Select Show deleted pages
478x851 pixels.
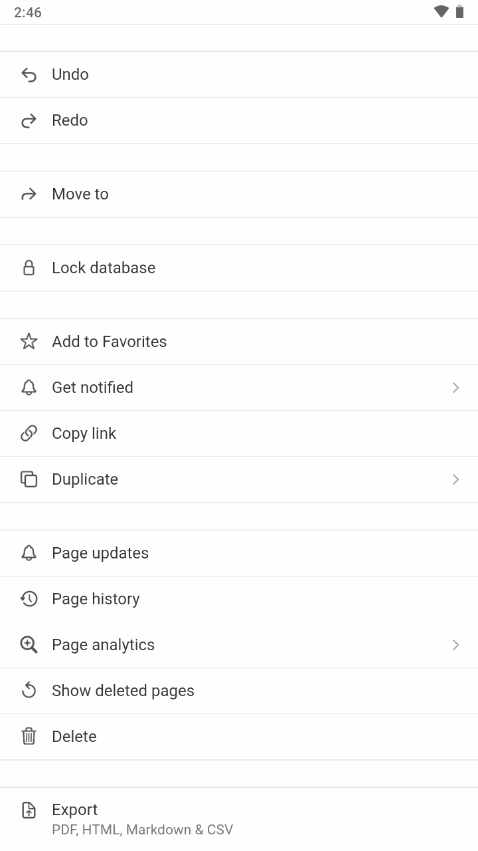239,690
